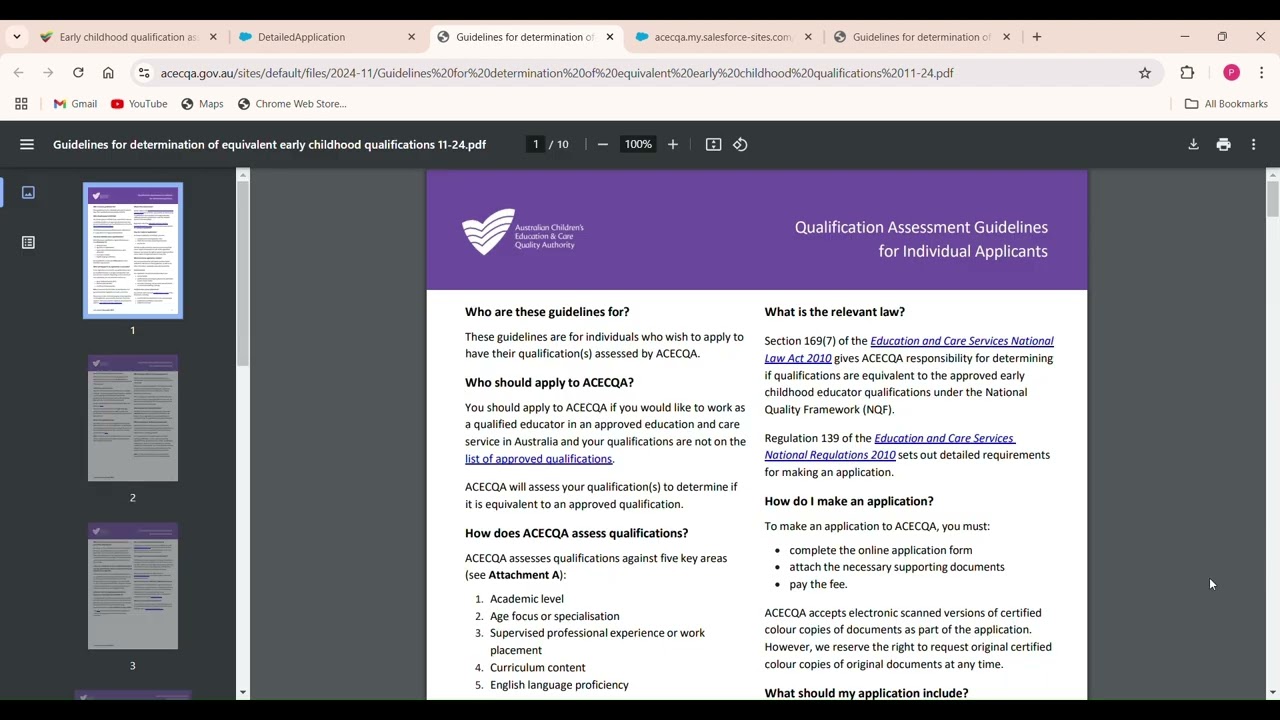
Task: Download the PDF file
Action: 1193,145
